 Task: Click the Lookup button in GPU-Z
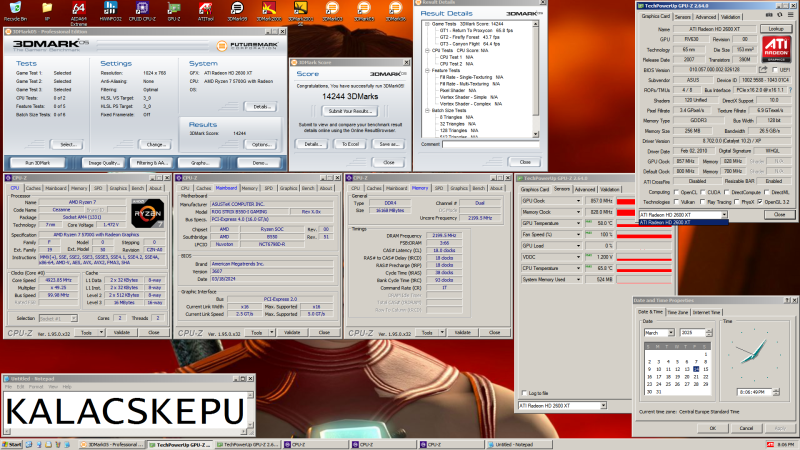[x=776, y=29]
